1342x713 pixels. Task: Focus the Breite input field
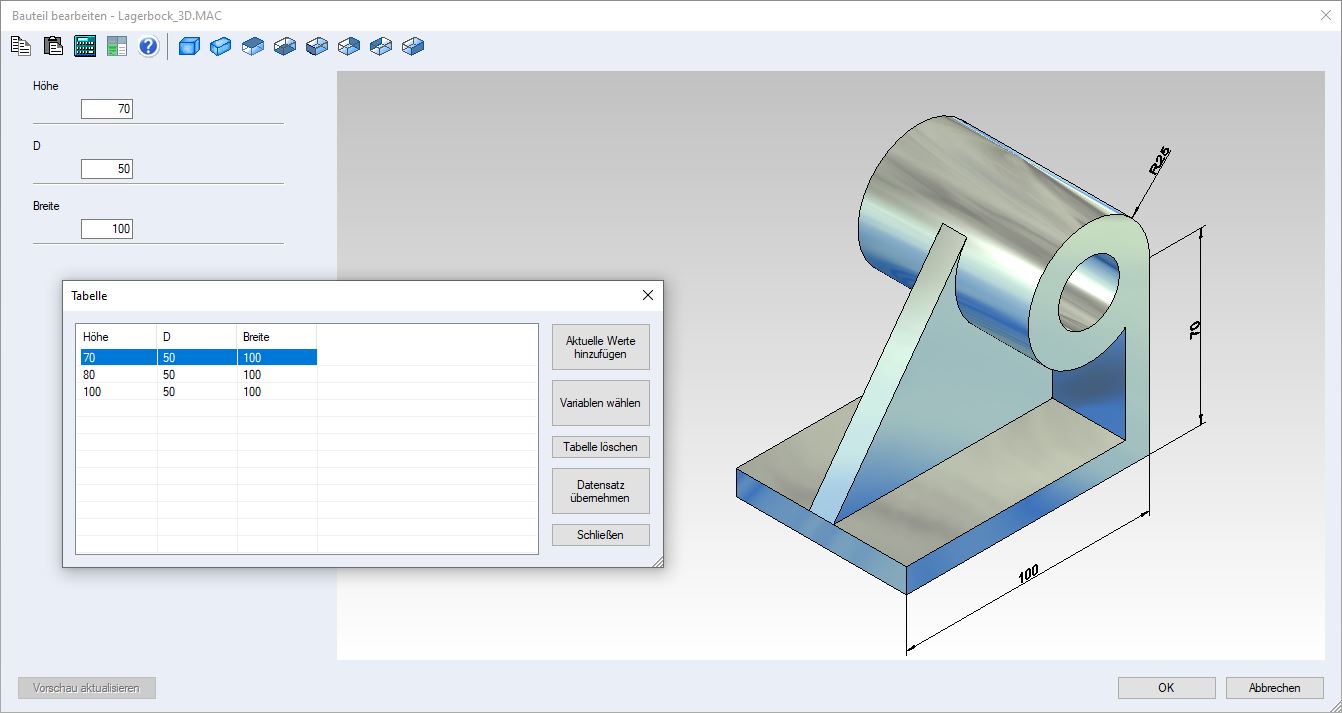[x=107, y=229]
